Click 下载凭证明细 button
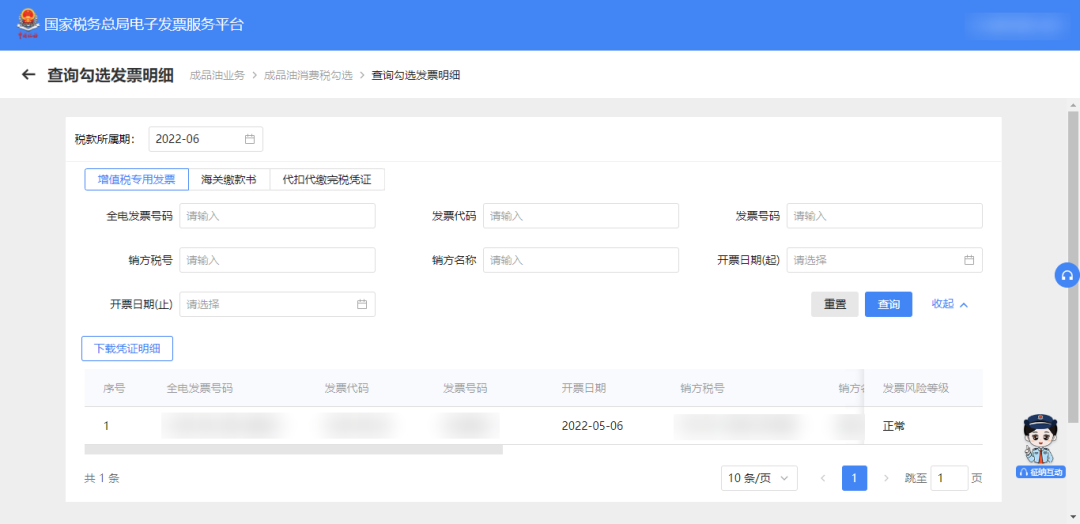The height and width of the screenshot is (524, 1080). point(127,348)
